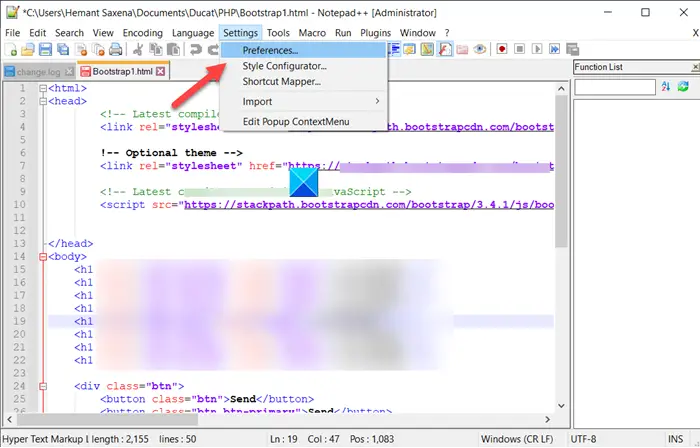Toggle the monitoring eye icon
Screen dimensions: 700x448
pos(480,49)
